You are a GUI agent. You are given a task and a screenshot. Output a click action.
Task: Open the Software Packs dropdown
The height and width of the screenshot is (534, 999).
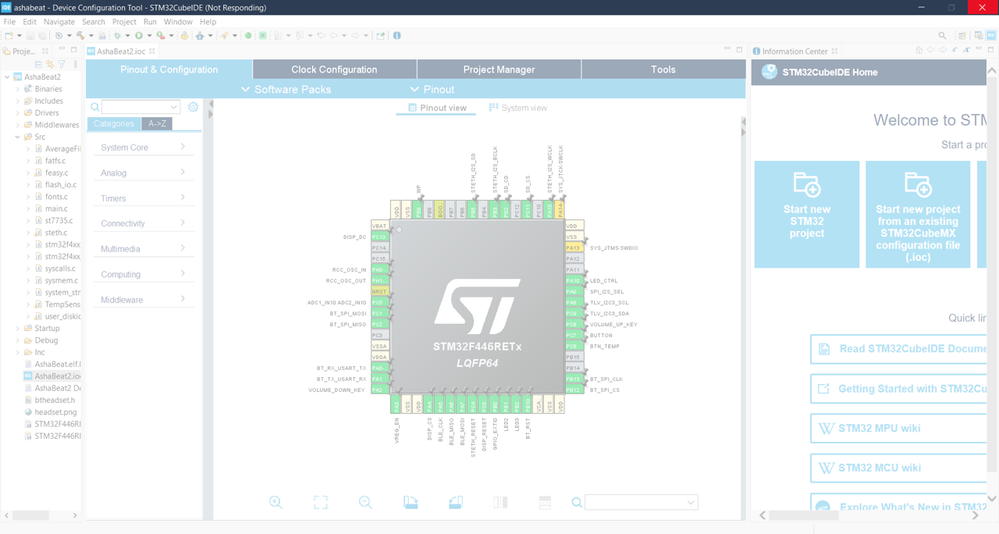point(286,89)
